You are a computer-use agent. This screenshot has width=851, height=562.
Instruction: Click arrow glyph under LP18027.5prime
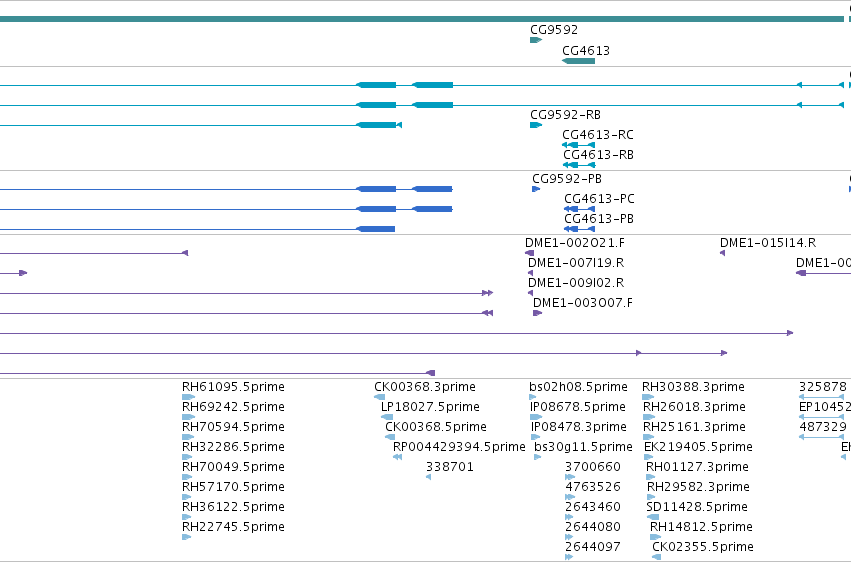386,417
